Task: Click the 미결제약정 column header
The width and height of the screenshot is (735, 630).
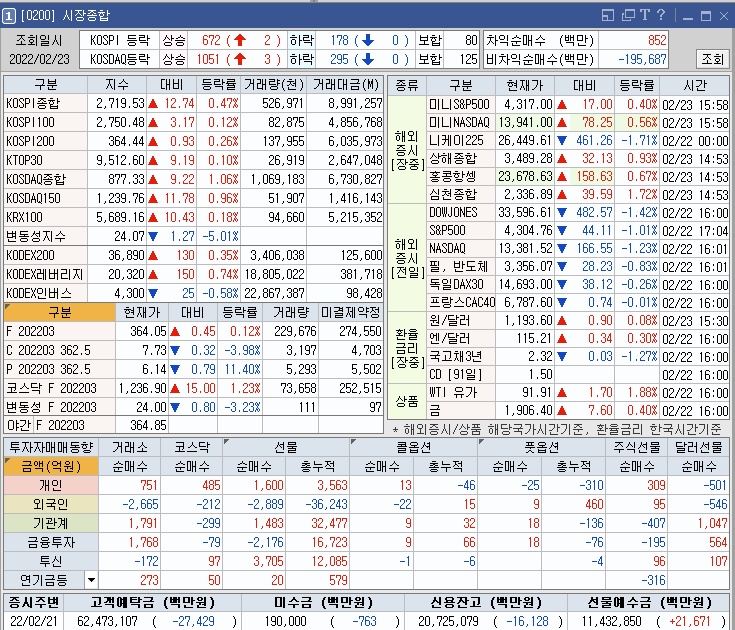Action: pyautogui.click(x=351, y=313)
